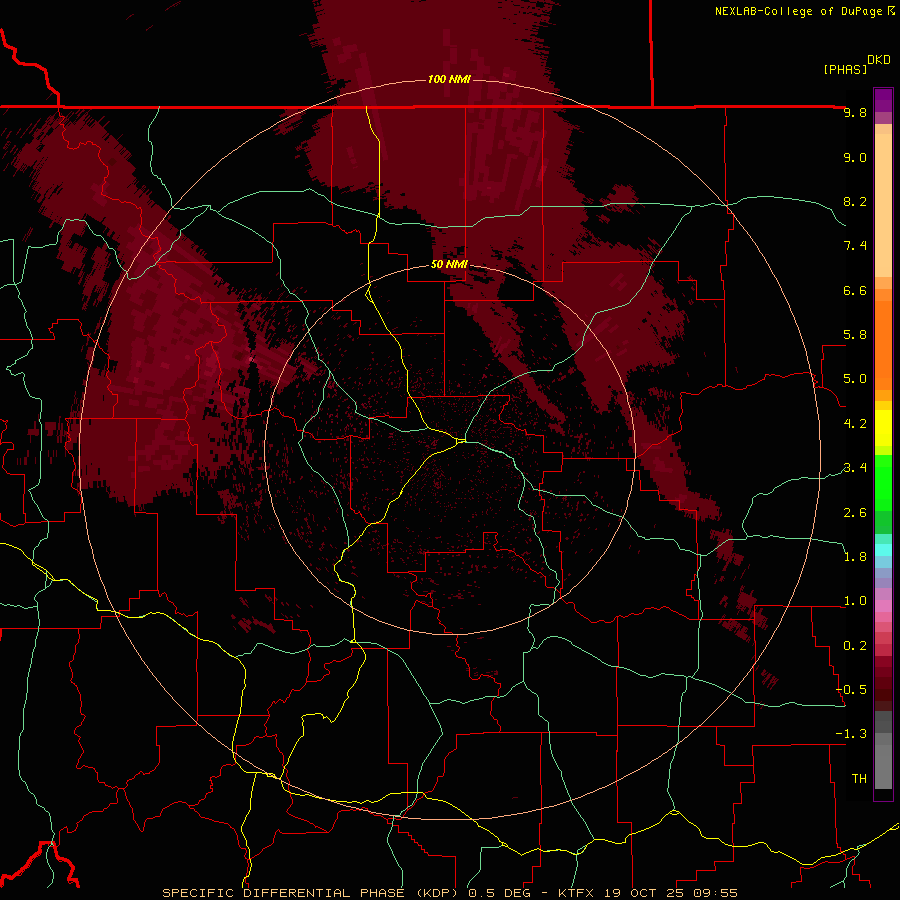Click the -0.5 scale value
This screenshot has height=900, width=900.
click(851, 690)
